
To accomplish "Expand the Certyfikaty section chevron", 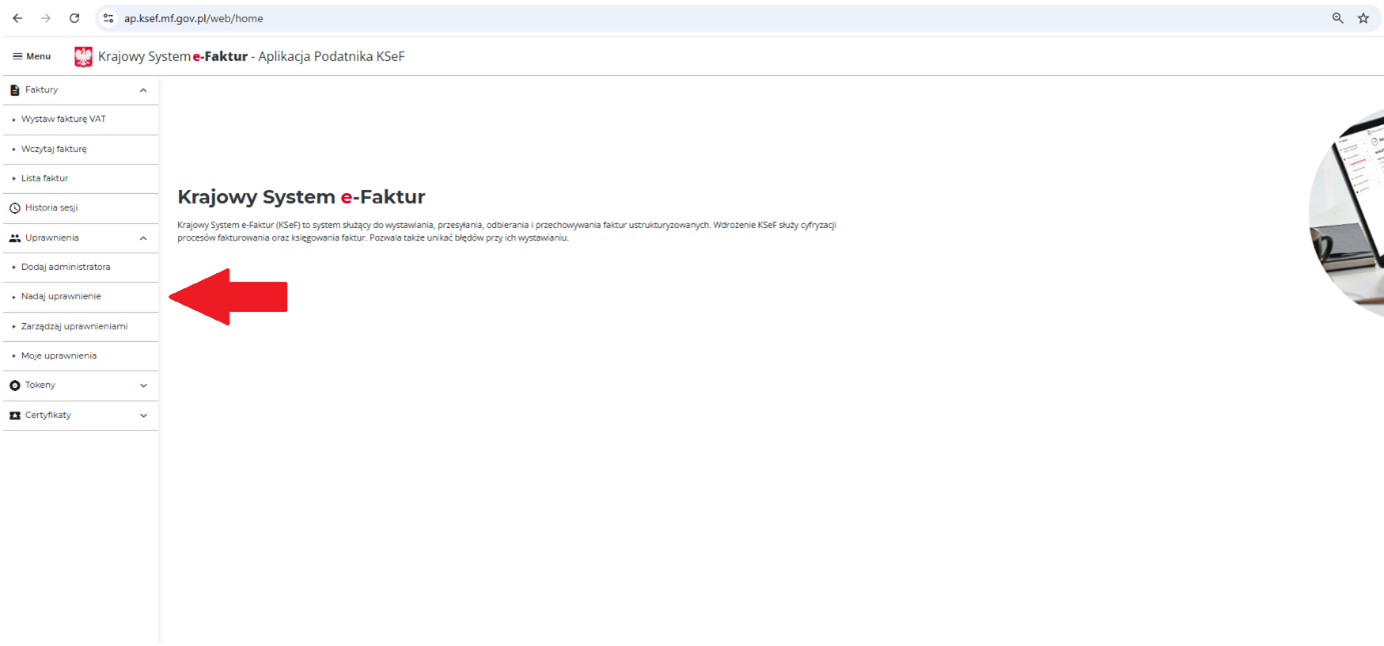I will pos(143,415).
